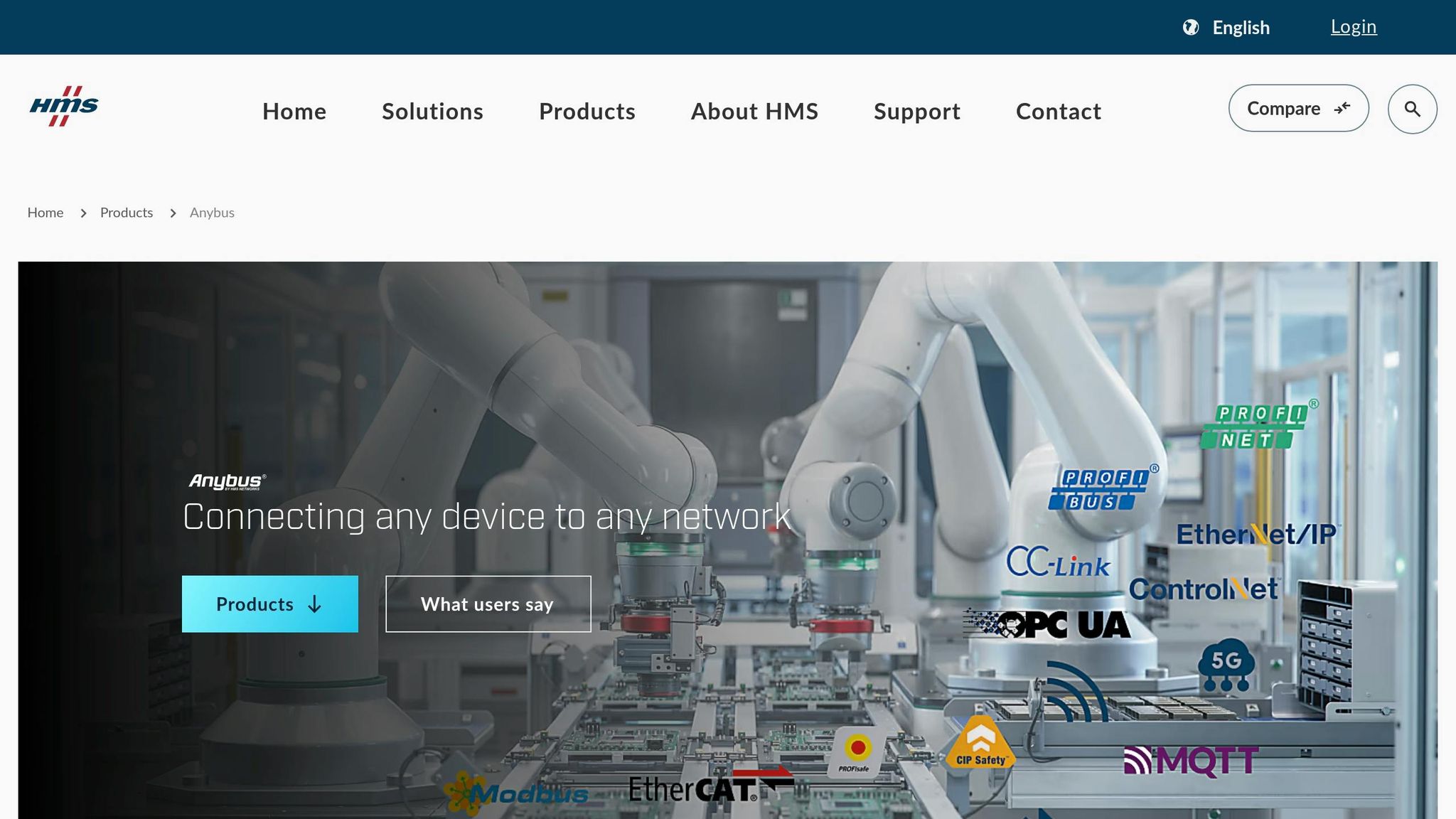Click the CIP Safety badge icon
The height and width of the screenshot is (819, 1456).
(980, 743)
